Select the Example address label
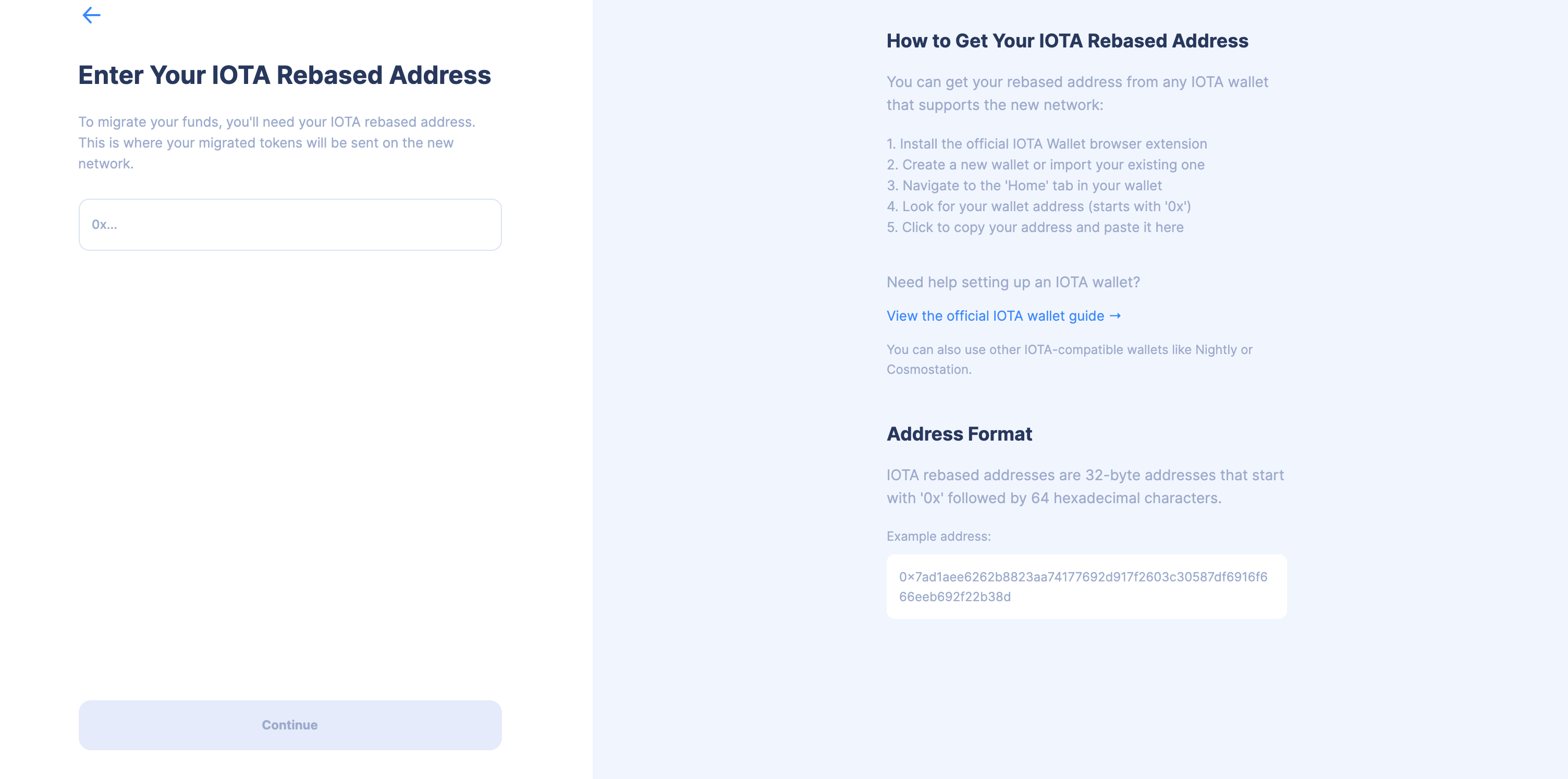The width and height of the screenshot is (1568, 779). [x=938, y=536]
